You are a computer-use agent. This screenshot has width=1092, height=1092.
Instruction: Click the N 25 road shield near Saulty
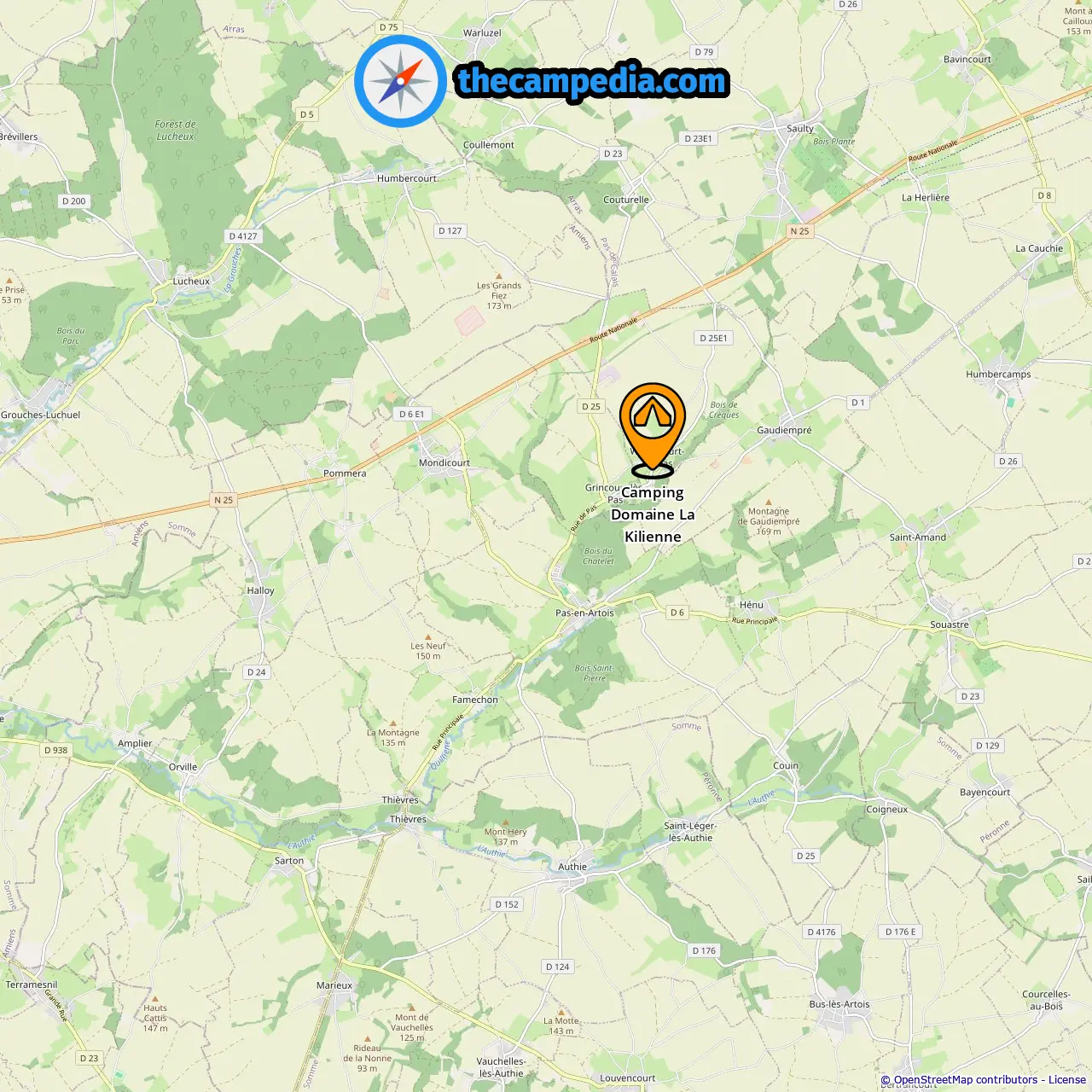[x=799, y=231]
